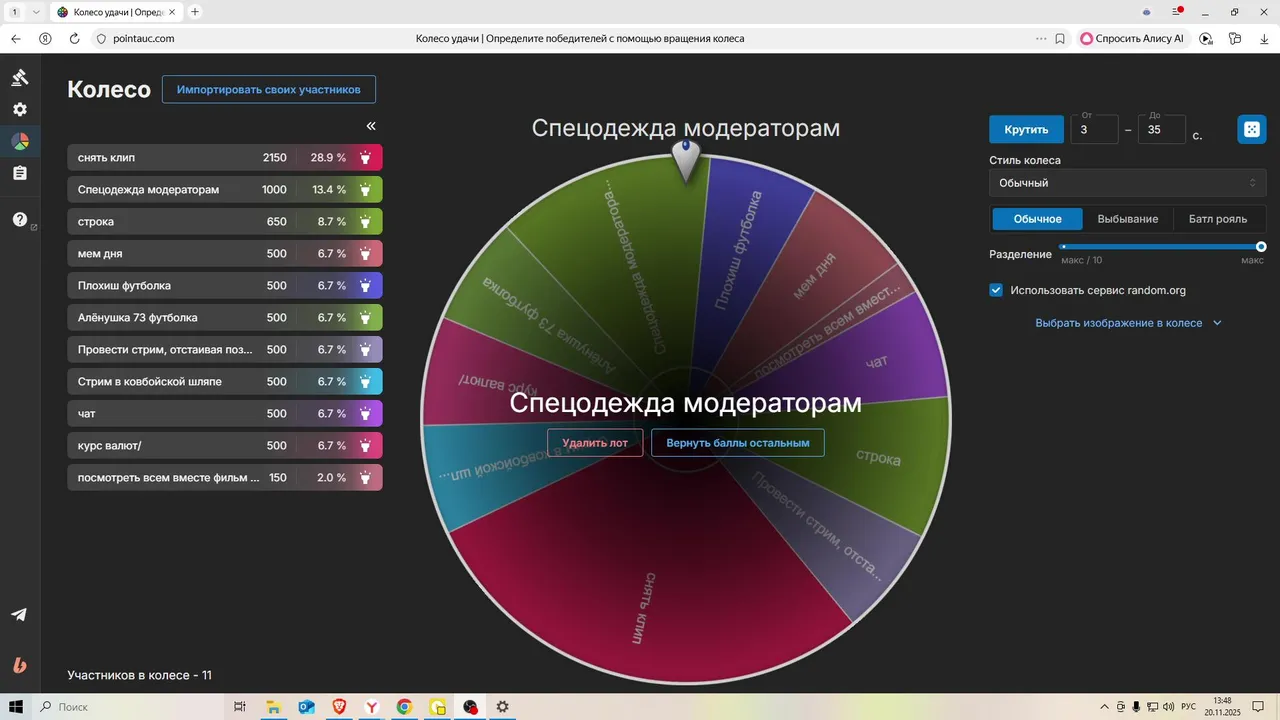Open a new browser tab with plus
The height and width of the screenshot is (720, 1280).
(x=195, y=12)
